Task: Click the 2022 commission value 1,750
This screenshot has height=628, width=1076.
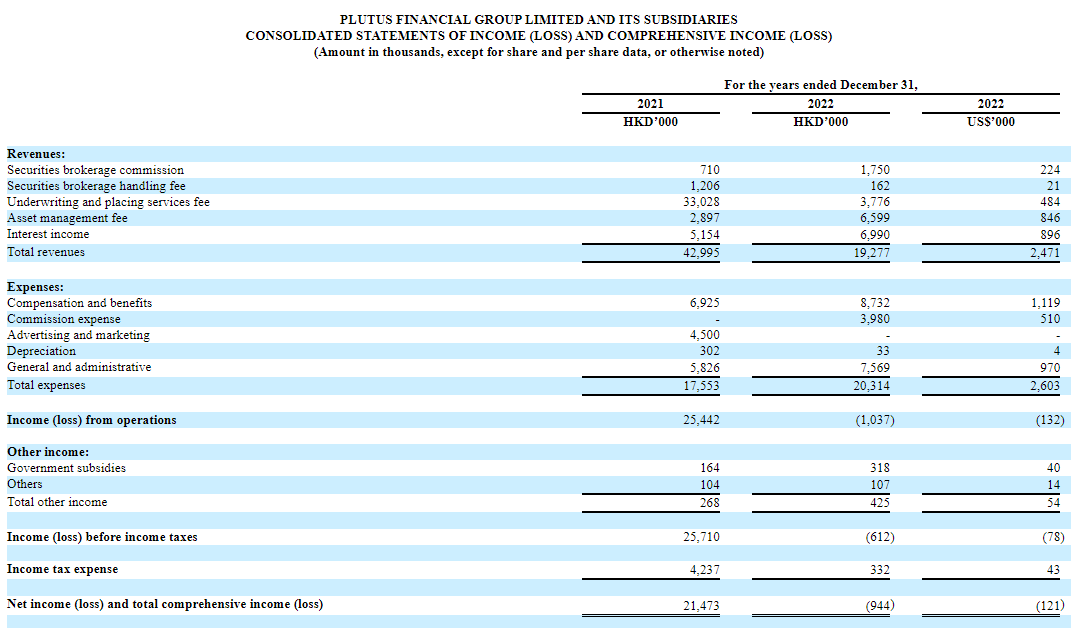Action: point(875,170)
